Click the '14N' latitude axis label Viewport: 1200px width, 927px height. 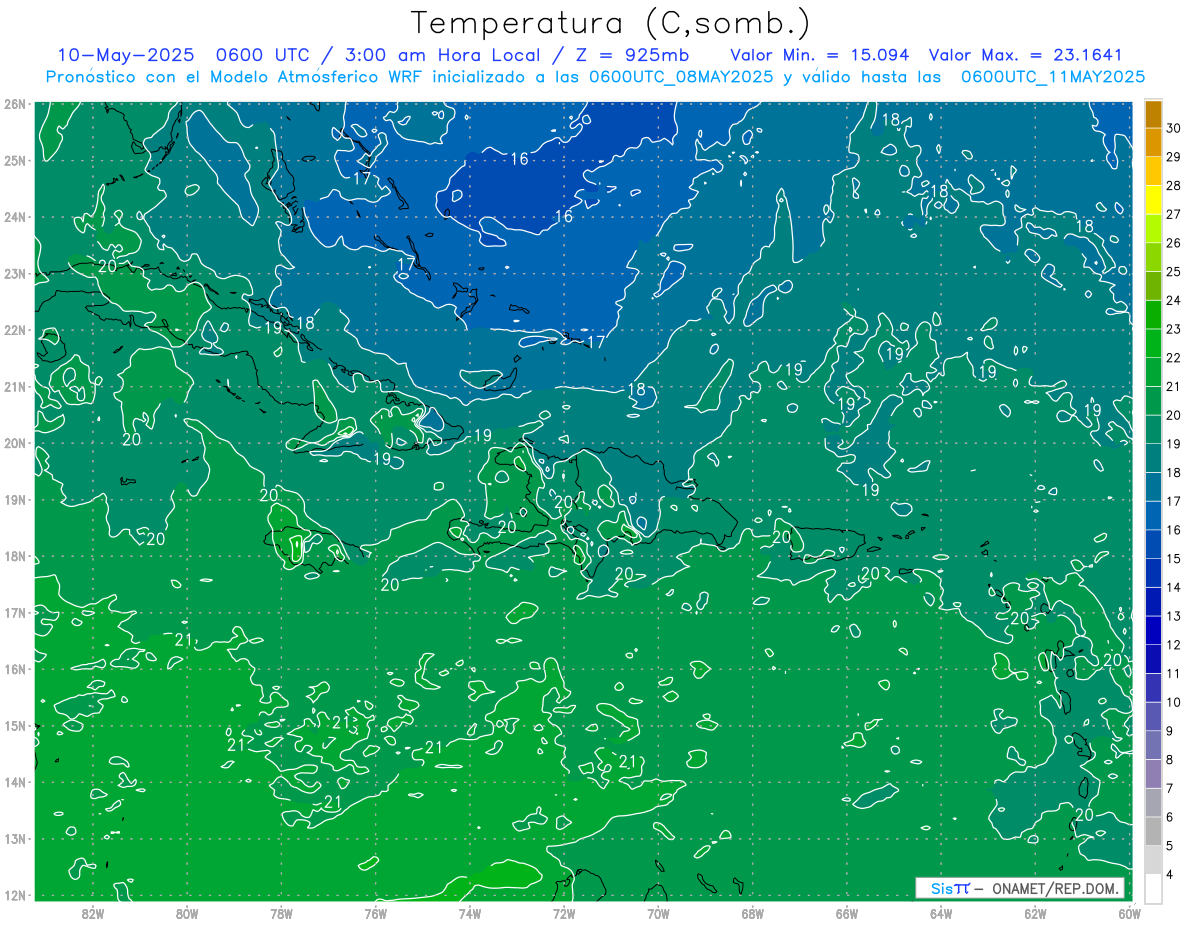[x=14, y=782]
